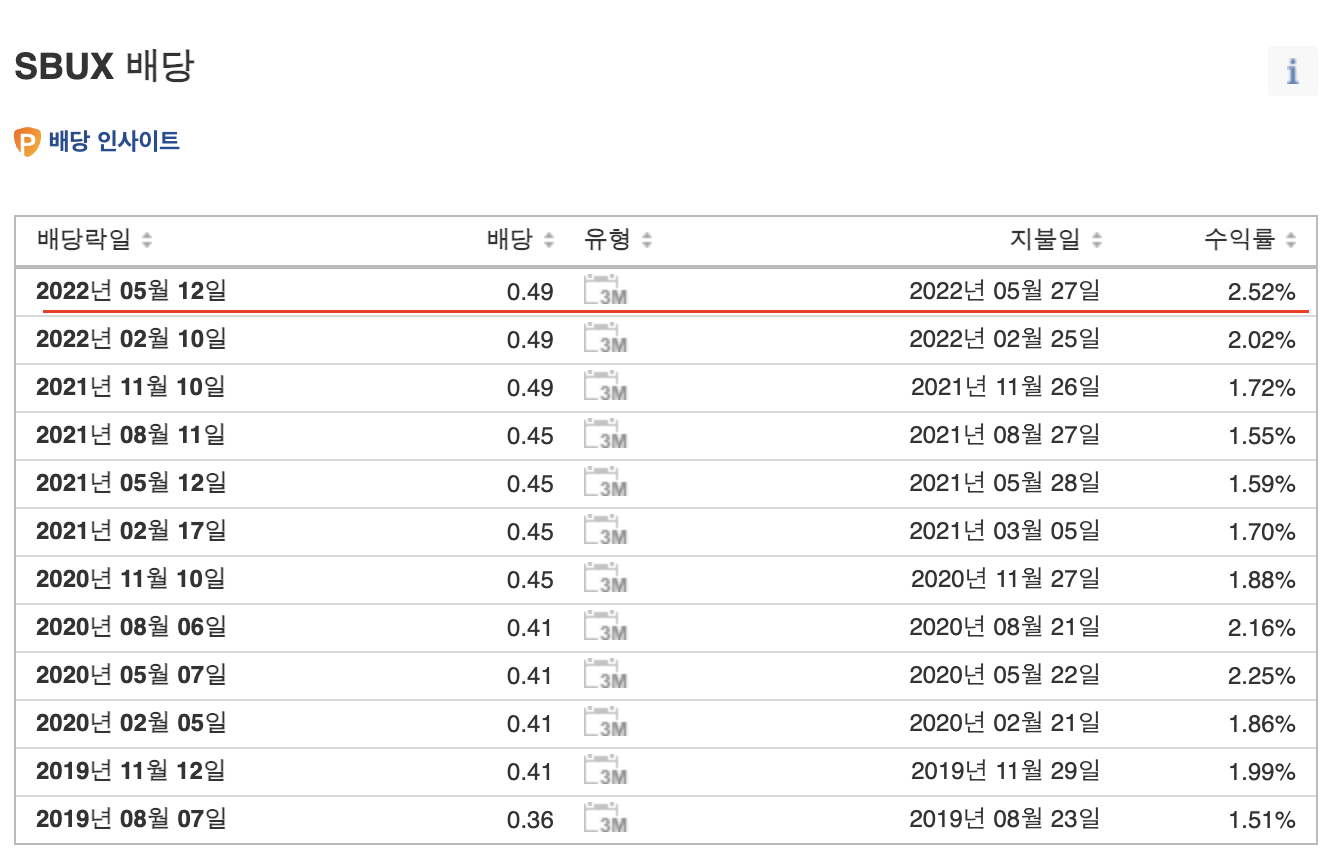Click 3M type icon in 2021년 08월 11일 row
1336x864 pixels.
click(x=606, y=435)
